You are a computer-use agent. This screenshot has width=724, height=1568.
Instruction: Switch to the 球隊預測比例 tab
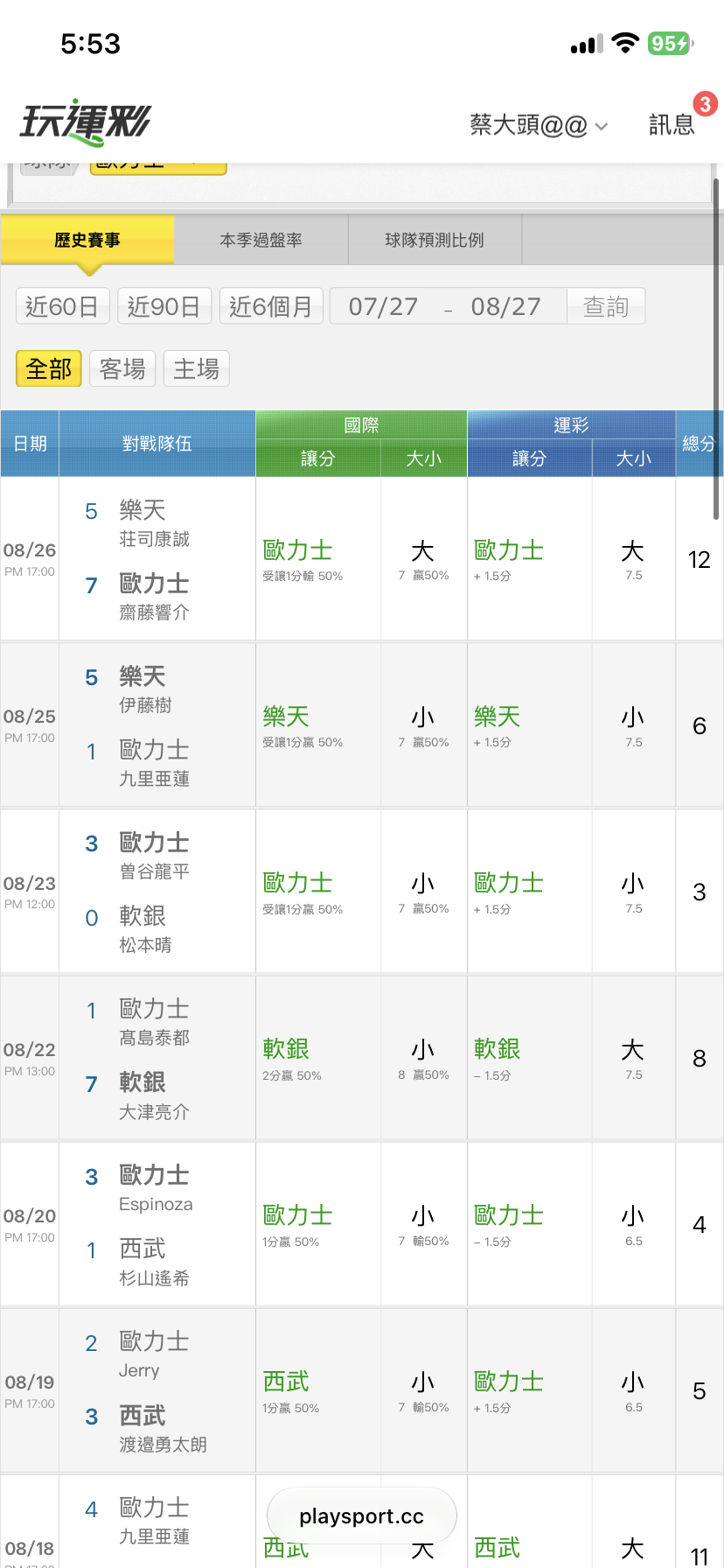435,240
